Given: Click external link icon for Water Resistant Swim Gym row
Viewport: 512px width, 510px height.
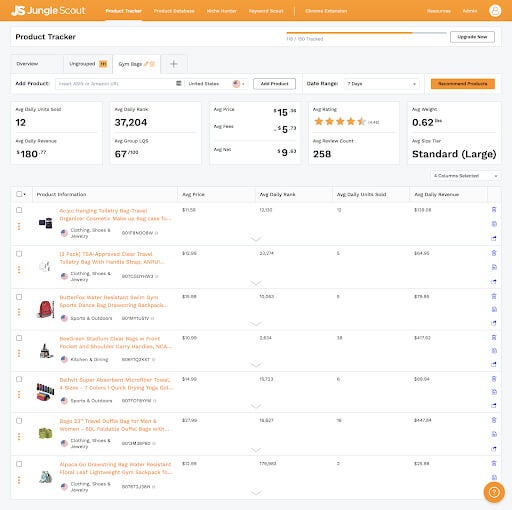Looking at the screenshot, I should coord(494,323).
